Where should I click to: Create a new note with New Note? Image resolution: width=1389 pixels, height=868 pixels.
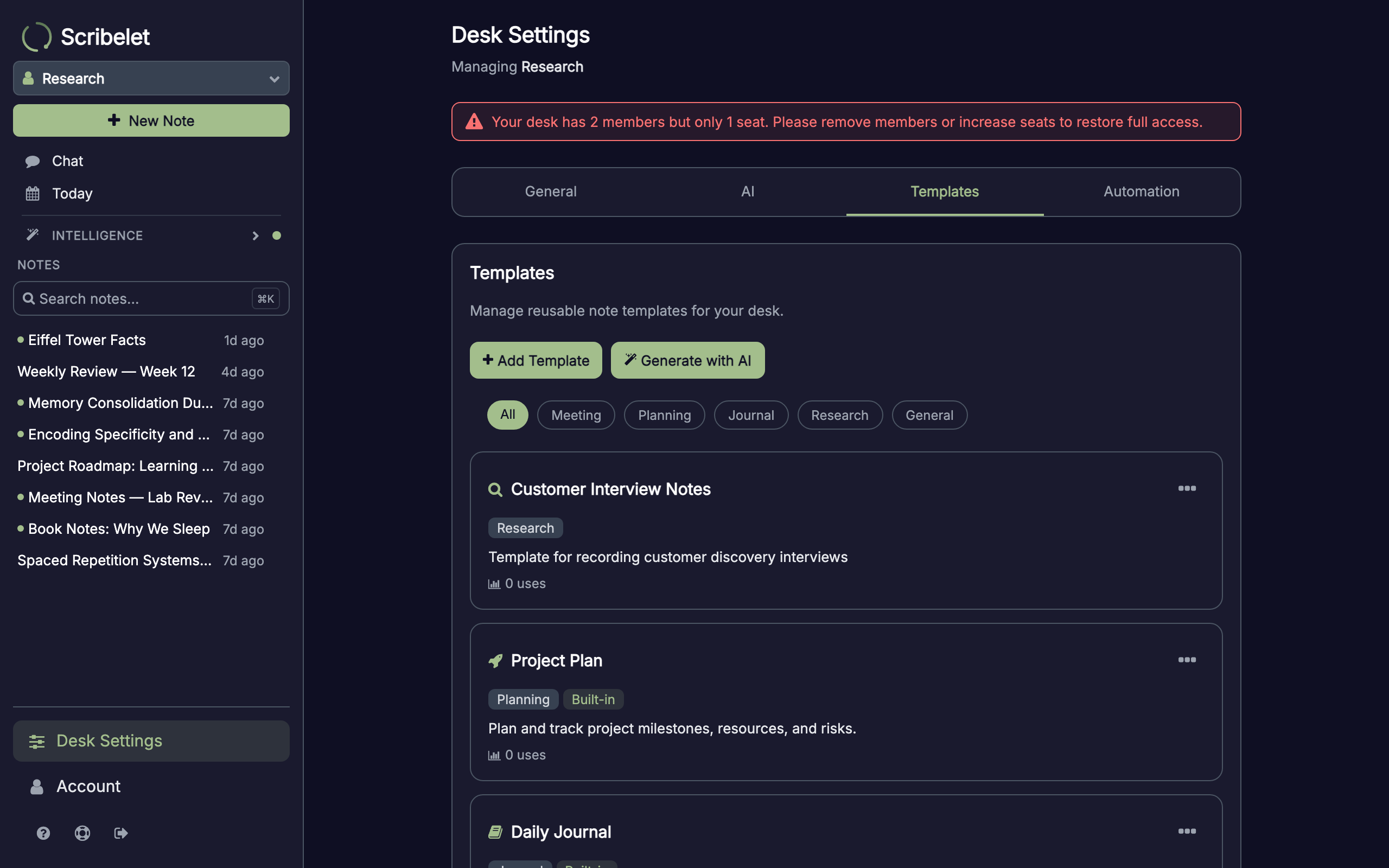point(151,120)
